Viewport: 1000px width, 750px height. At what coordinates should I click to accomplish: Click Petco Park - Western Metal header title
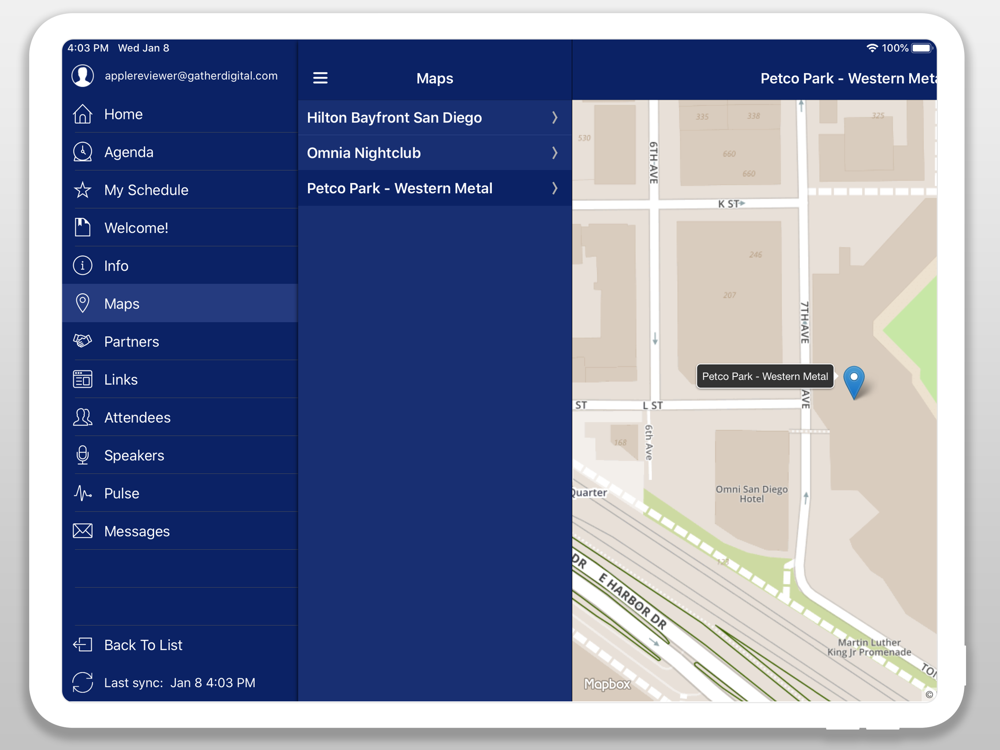848,78
